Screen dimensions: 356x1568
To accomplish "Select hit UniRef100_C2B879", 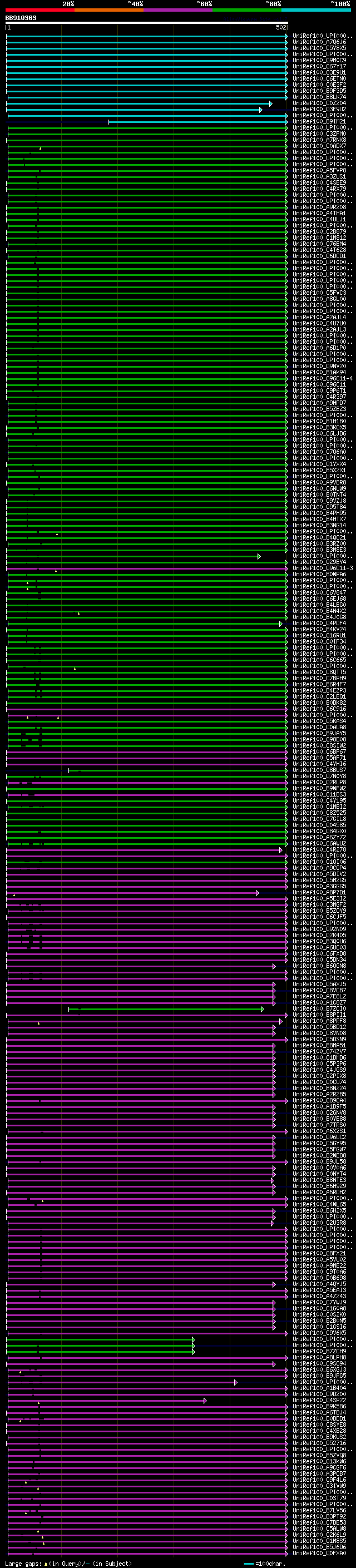I will click(x=319, y=232).
